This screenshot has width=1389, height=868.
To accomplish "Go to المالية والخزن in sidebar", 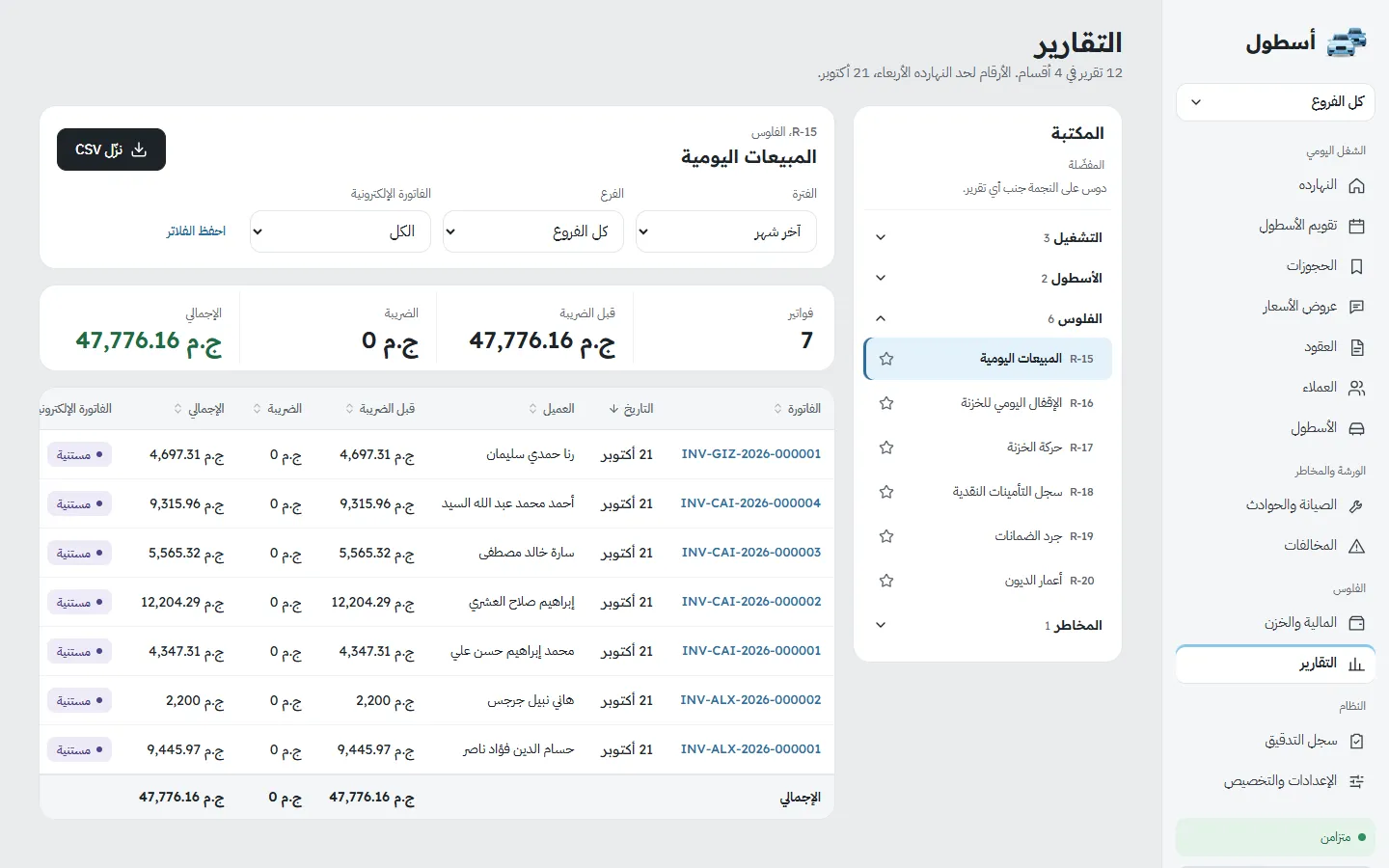I will (1275, 623).
